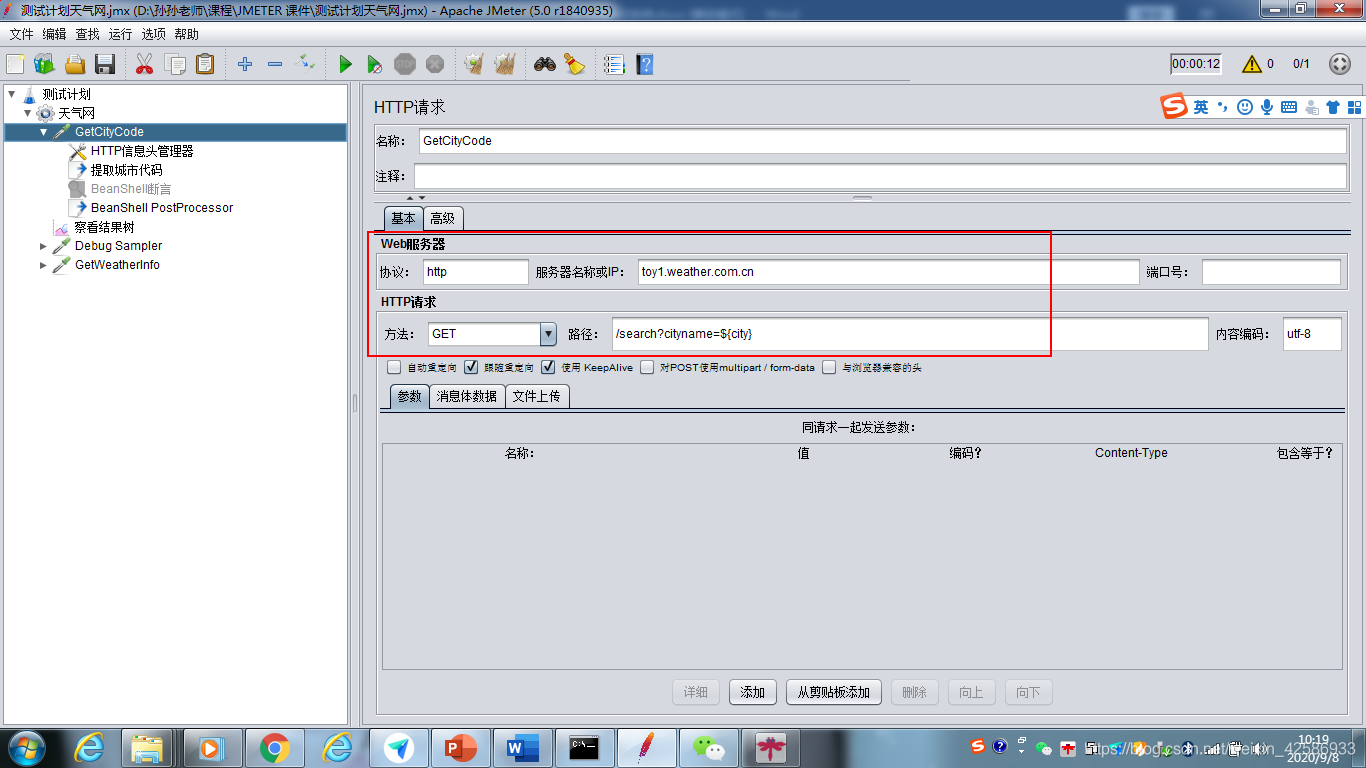Open Chrome from the taskbar
1366x768 pixels.
pos(275,748)
